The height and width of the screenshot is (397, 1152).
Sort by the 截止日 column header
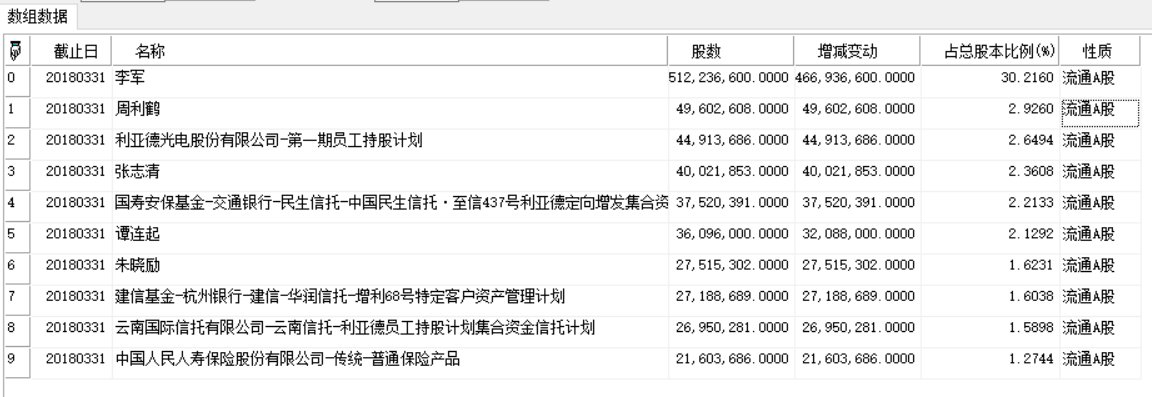pyautogui.click(x=71, y=51)
